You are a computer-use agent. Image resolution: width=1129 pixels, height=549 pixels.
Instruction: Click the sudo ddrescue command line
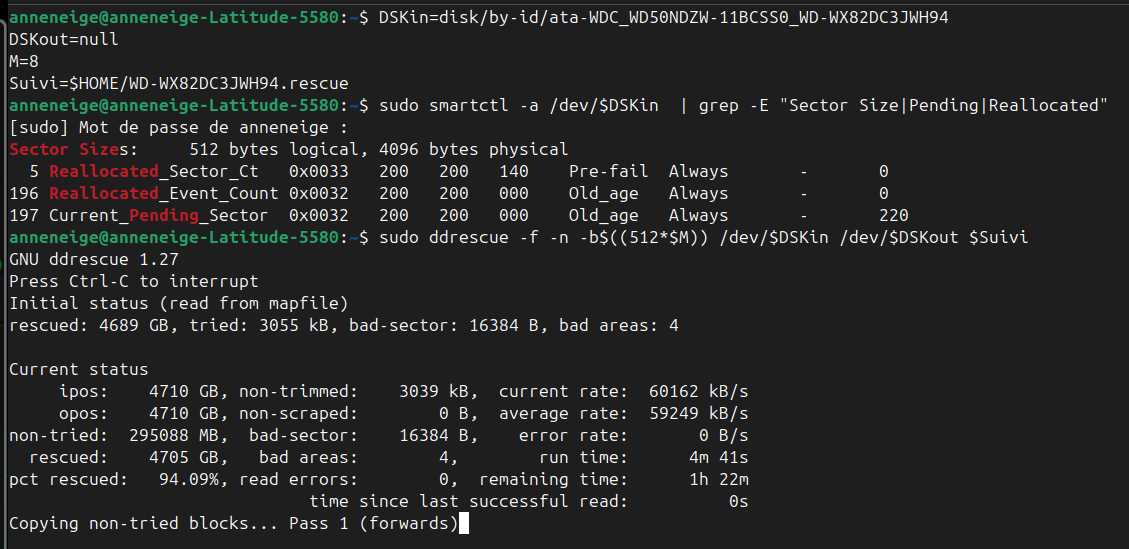pos(703,238)
